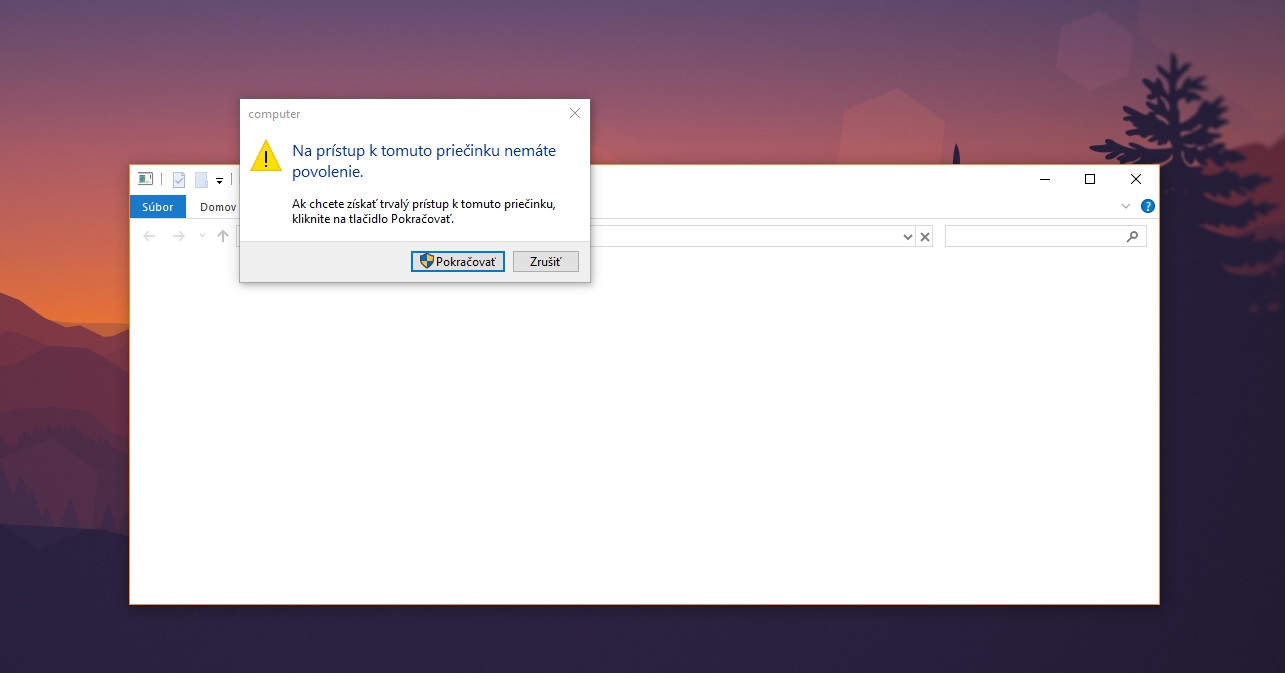Screen dimensions: 1285x673
Task: Go up one folder level arrow
Action: pos(223,236)
